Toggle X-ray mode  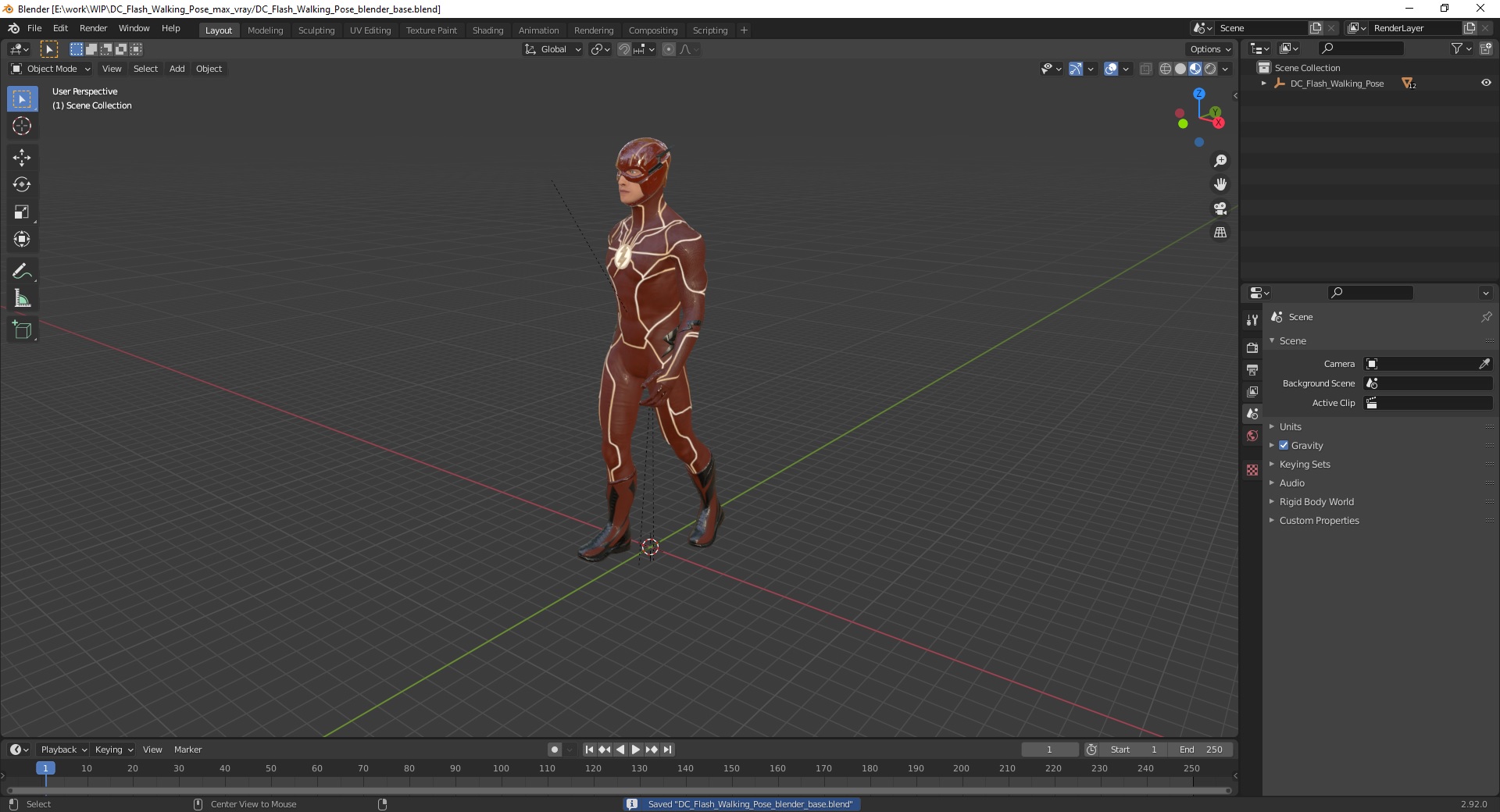tap(1146, 69)
